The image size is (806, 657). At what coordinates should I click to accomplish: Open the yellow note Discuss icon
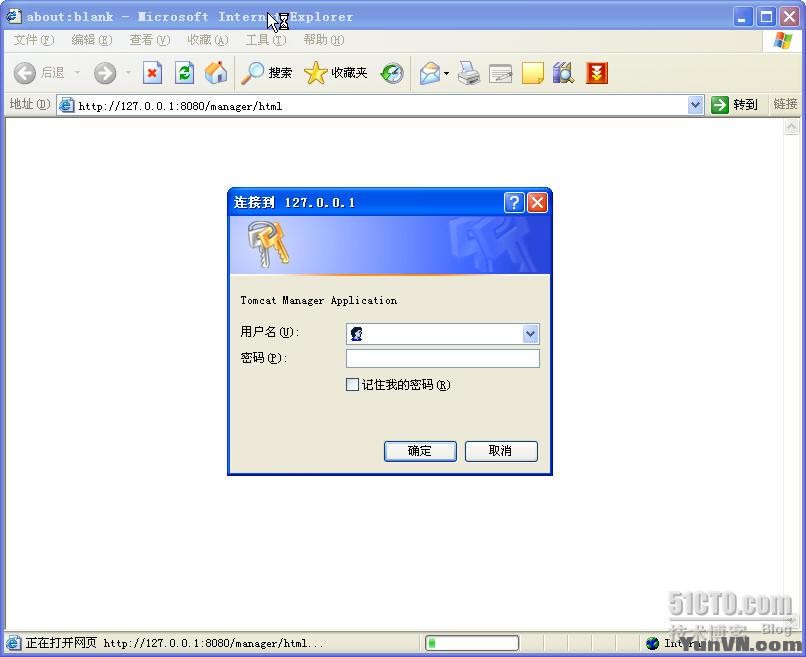533,73
